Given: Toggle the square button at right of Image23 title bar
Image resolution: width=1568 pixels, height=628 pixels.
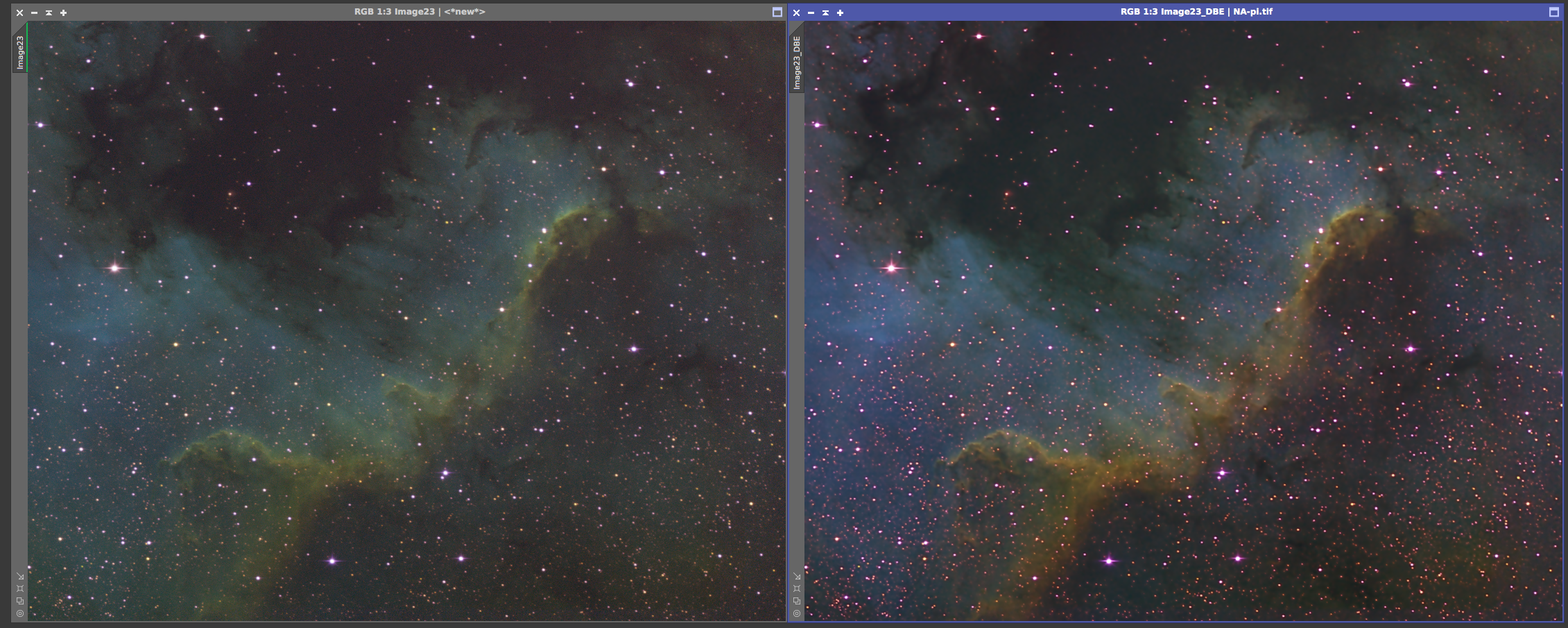Looking at the screenshot, I should 777,12.
